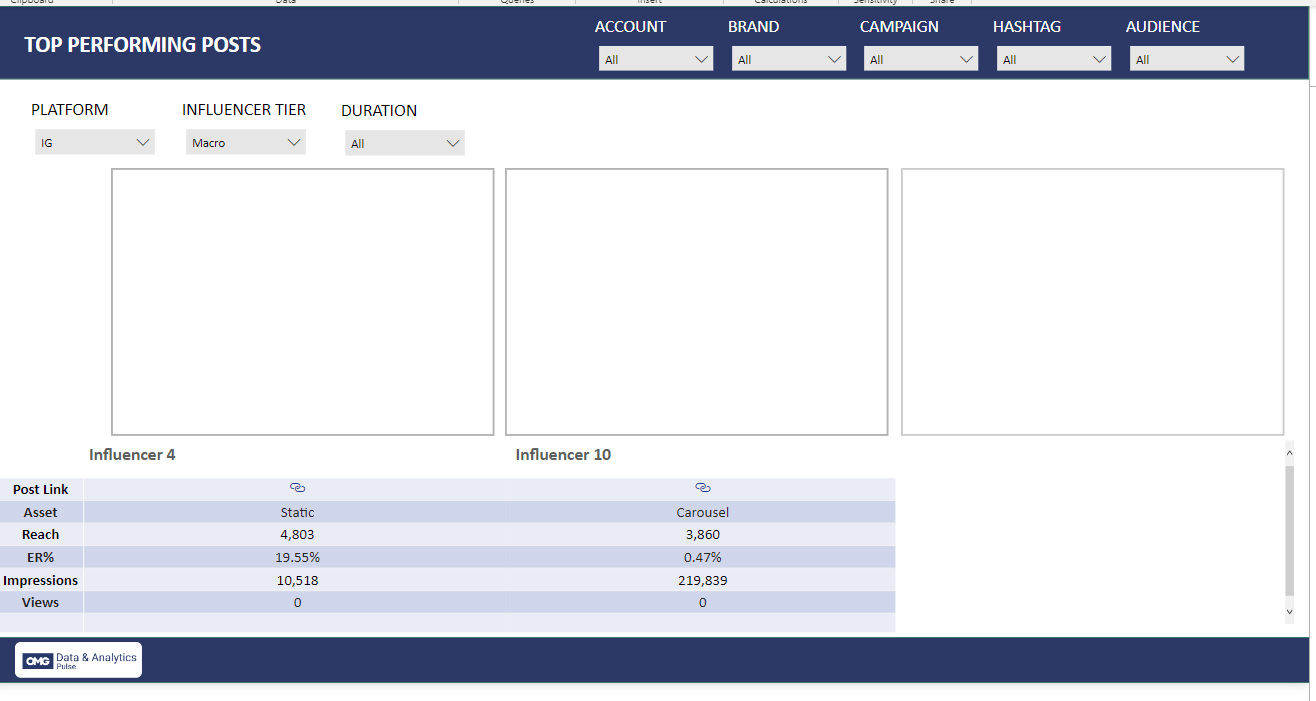Click the BRAND filter label

[x=754, y=27]
